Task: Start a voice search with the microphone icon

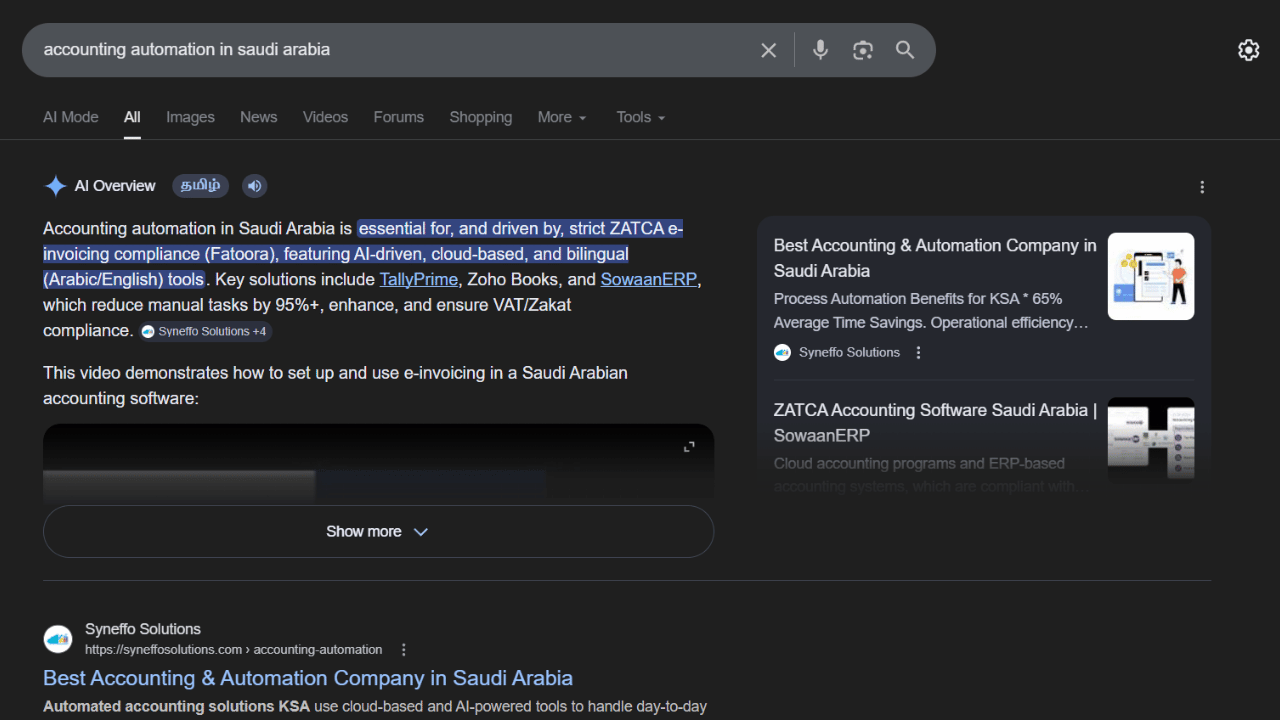Action: 820,50
